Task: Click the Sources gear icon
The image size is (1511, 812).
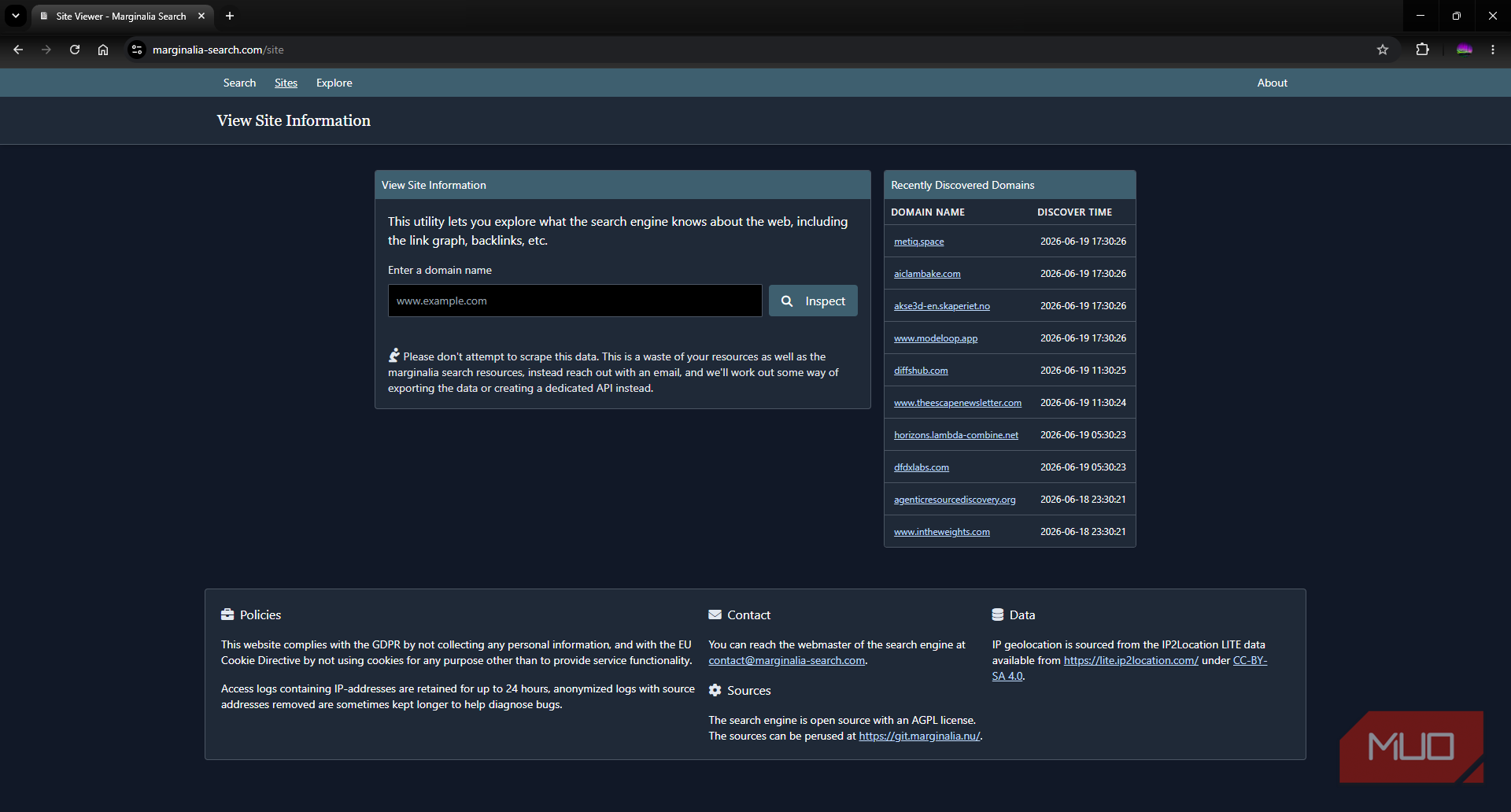Action: 715,690
